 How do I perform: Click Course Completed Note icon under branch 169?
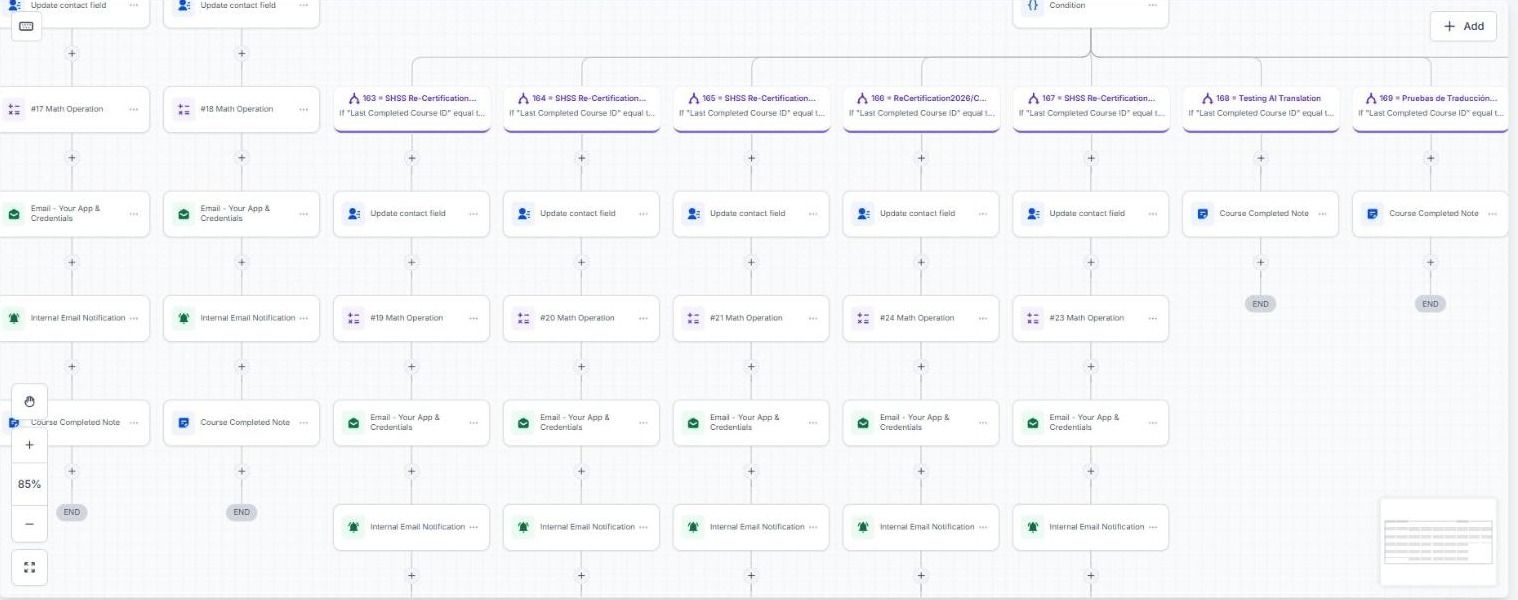(x=1373, y=213)
